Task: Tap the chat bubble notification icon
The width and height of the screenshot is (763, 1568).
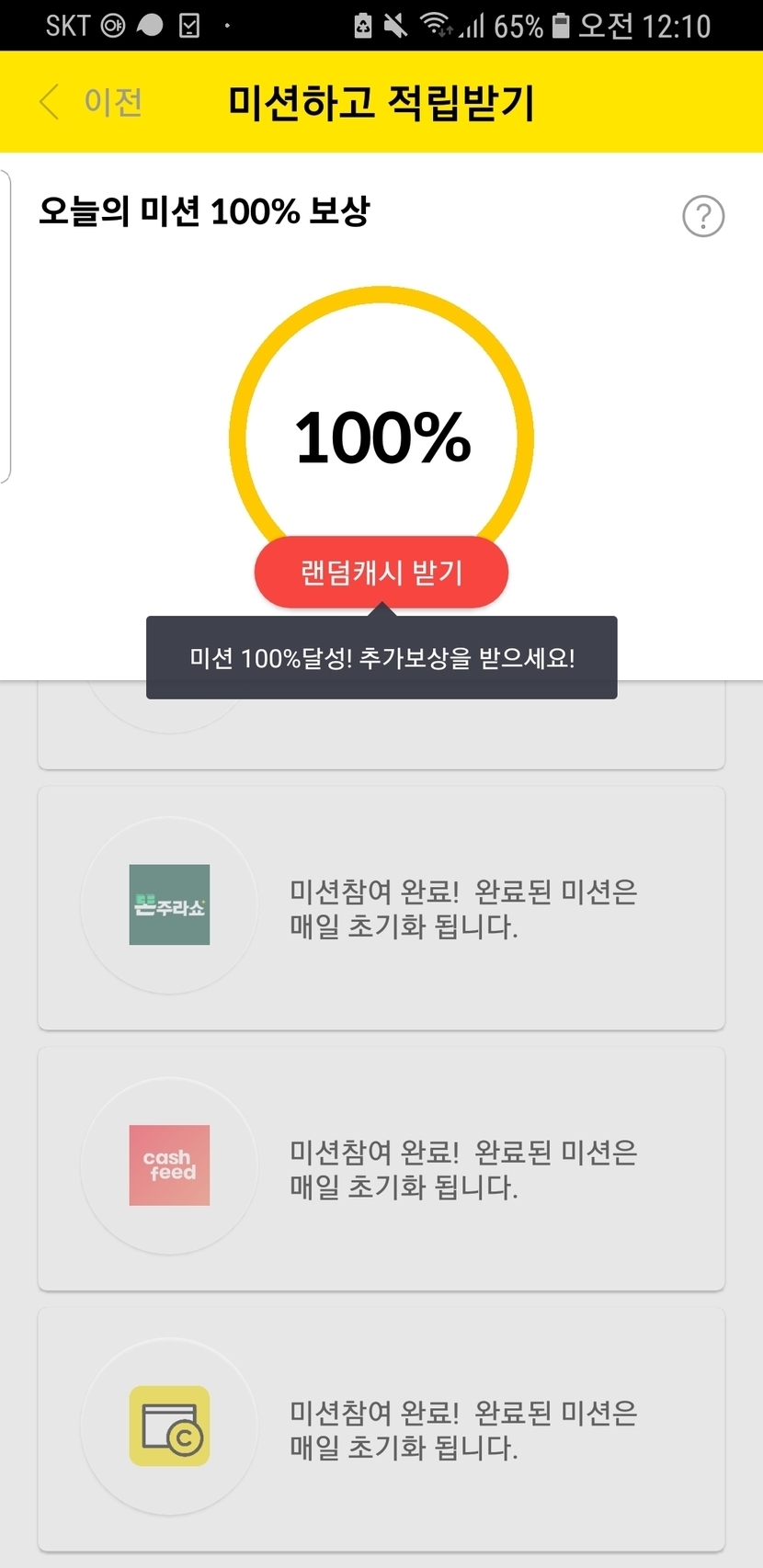Action: [x=150, y=26]
